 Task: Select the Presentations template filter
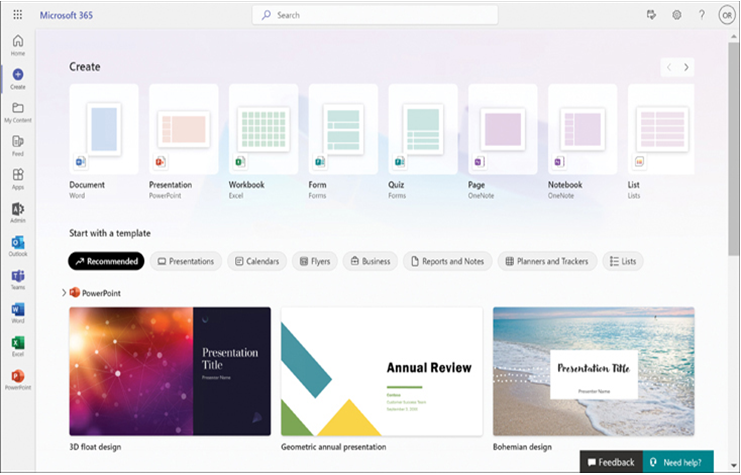pos(186,261)
